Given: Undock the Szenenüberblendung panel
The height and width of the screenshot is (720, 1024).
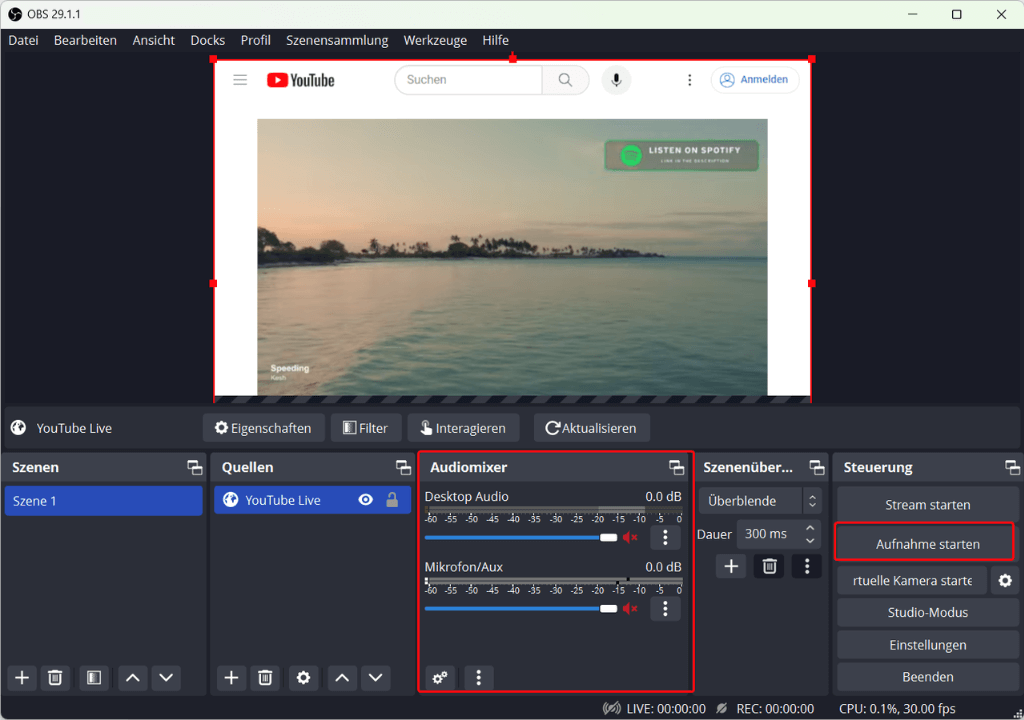Looking at the screenshot, I should tap(817, 467).
